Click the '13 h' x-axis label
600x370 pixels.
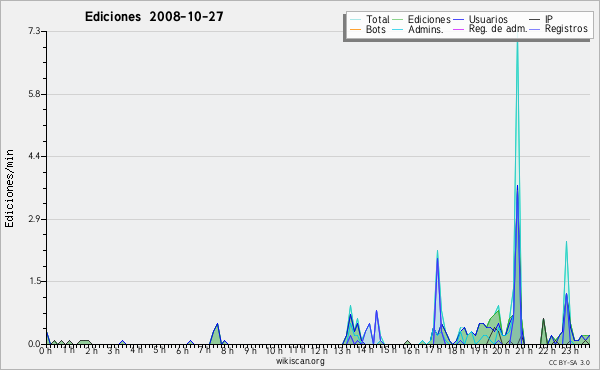pos(342,350)
